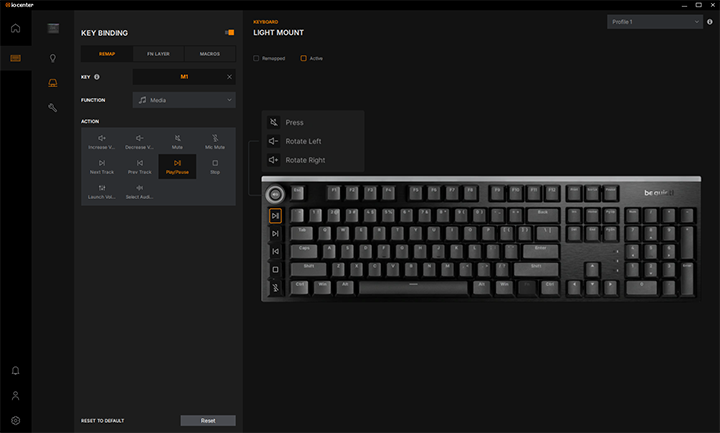This screenshot has height=433, width=720.
Task: Click the spacebar on the keyboard image
Action: [412, 285]
